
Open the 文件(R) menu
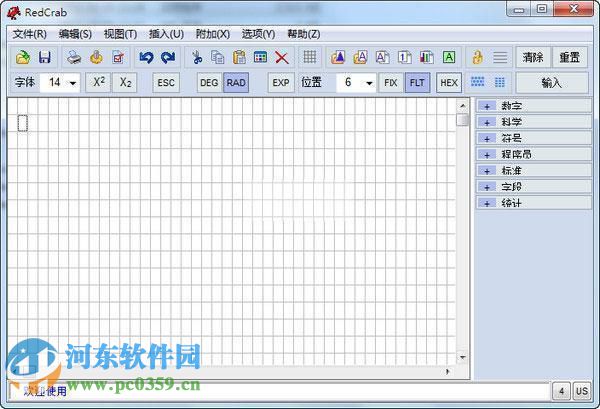(29, 34)
